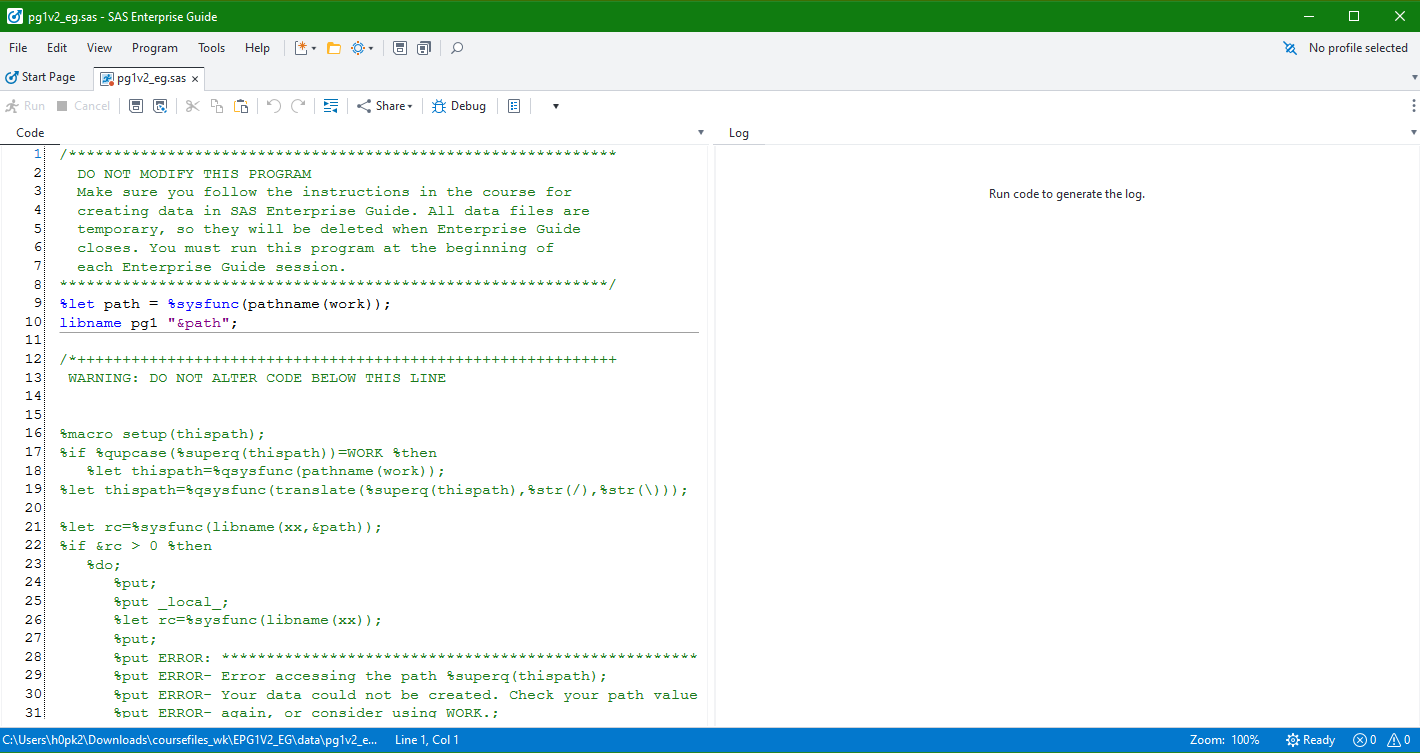Open the Search tool with the magnifier icon
Viewport: 1420px width, 753px height.
(x=455, y=47)
